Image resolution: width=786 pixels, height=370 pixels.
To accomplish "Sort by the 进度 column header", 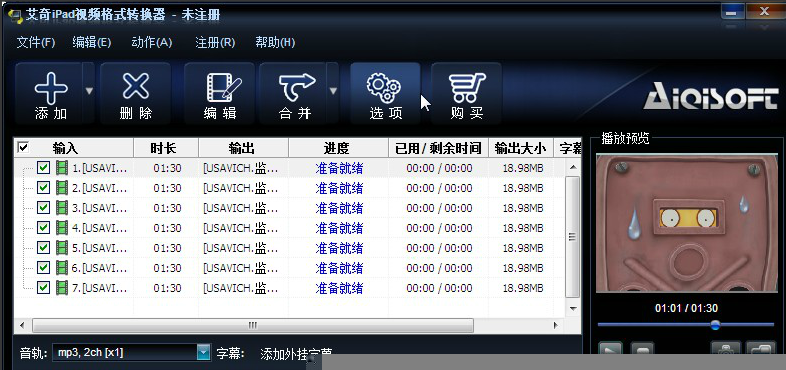I will (338, 148).
